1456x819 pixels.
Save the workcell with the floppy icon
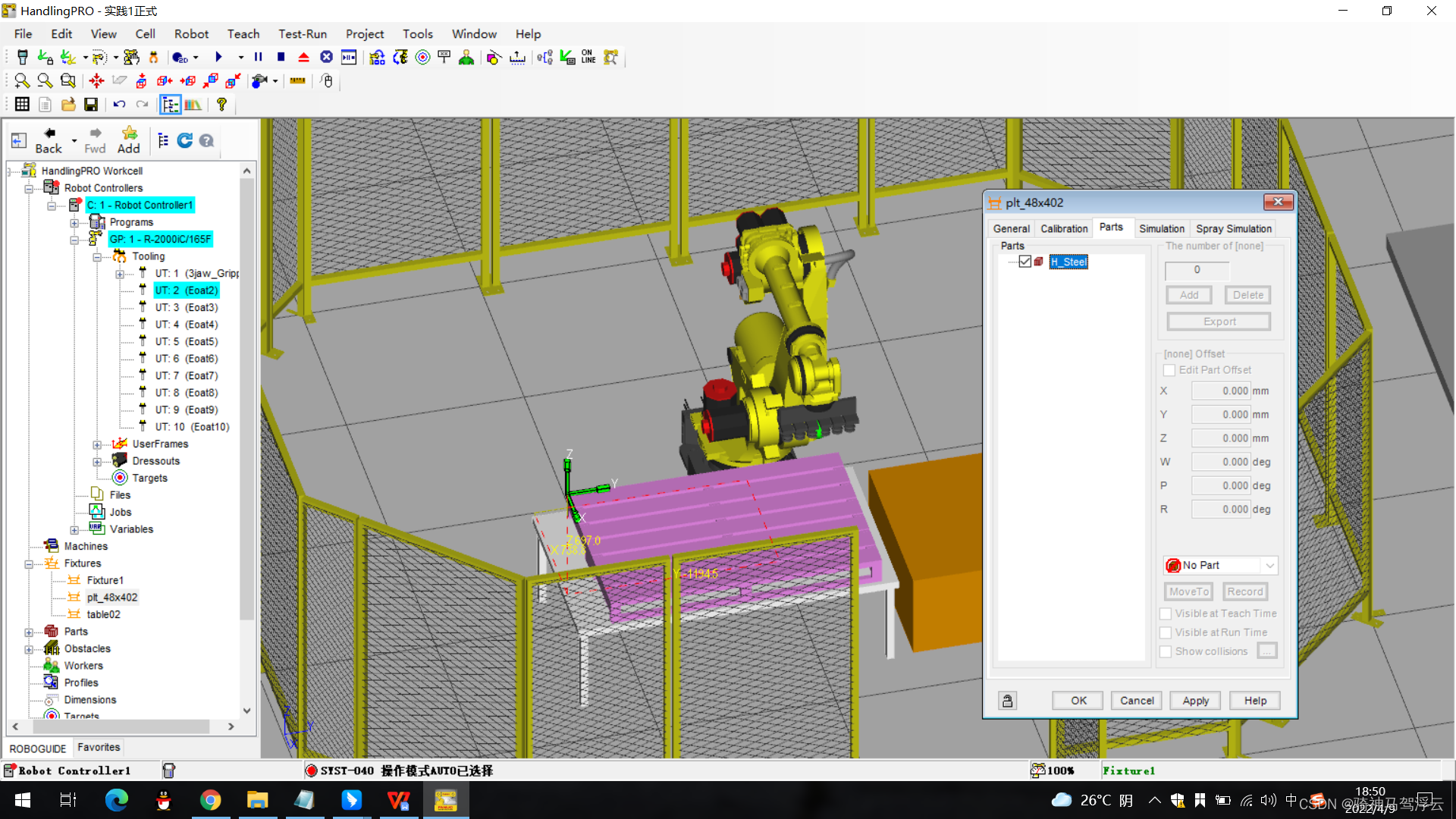(91, 105)
